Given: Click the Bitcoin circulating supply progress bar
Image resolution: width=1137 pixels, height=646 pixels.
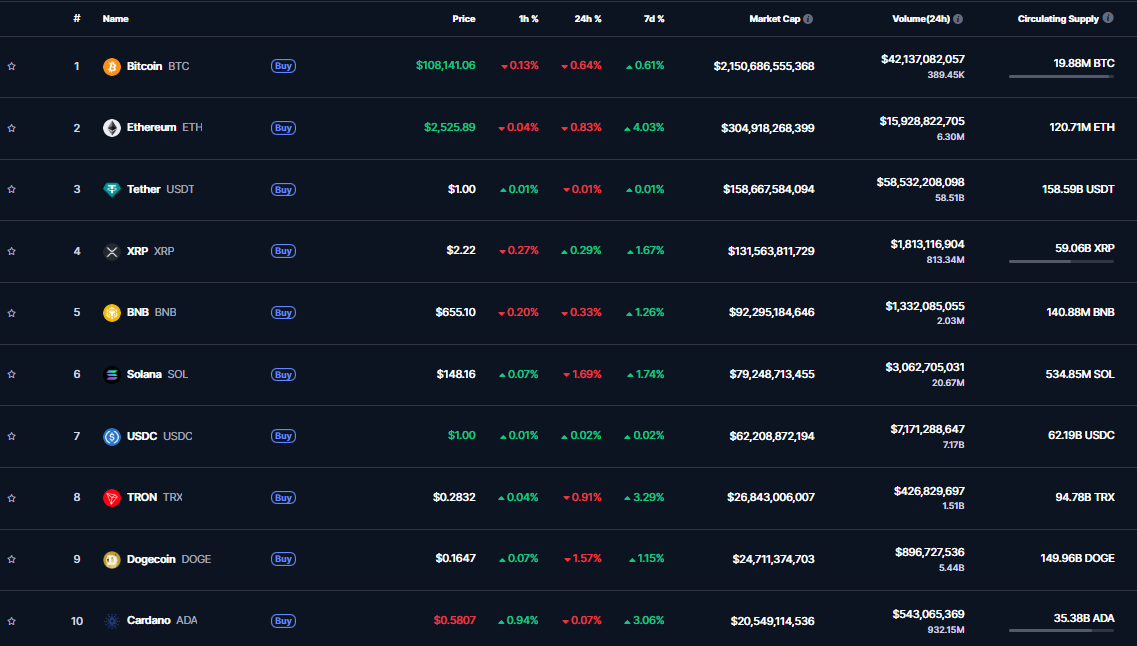Looking at the screenshot, I should [x=1062, y=76].
